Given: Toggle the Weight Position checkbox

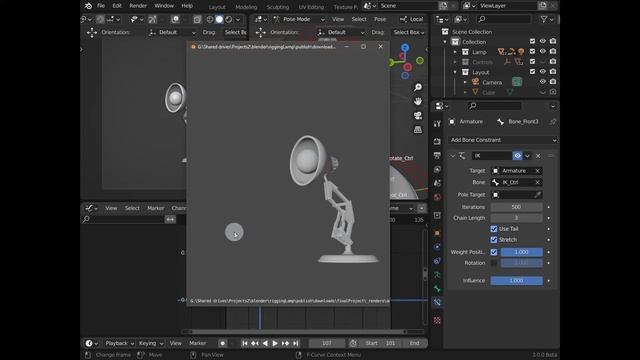Looking at the screenshot, I should (494, 252).
